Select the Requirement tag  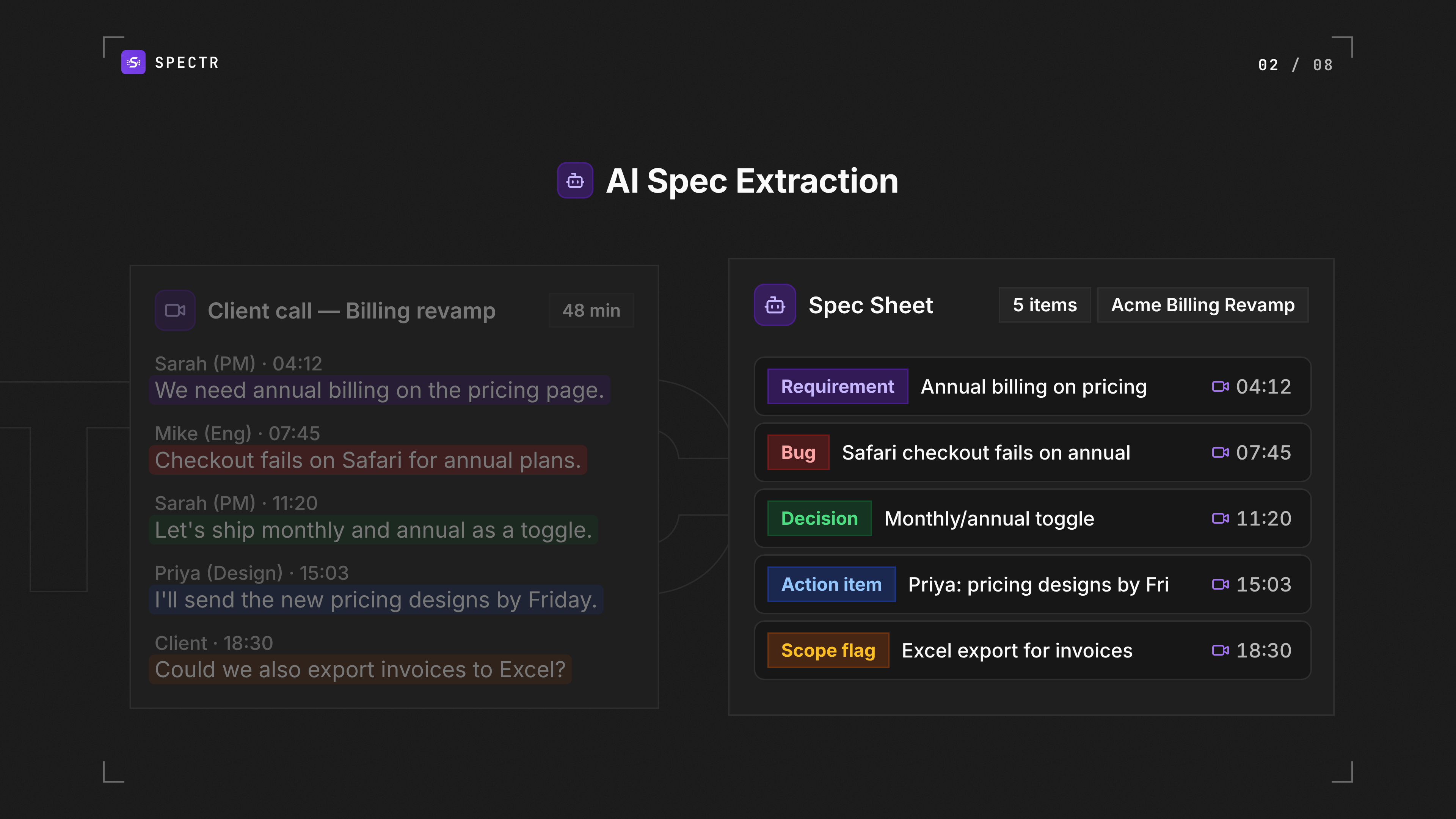coord(838,387)
